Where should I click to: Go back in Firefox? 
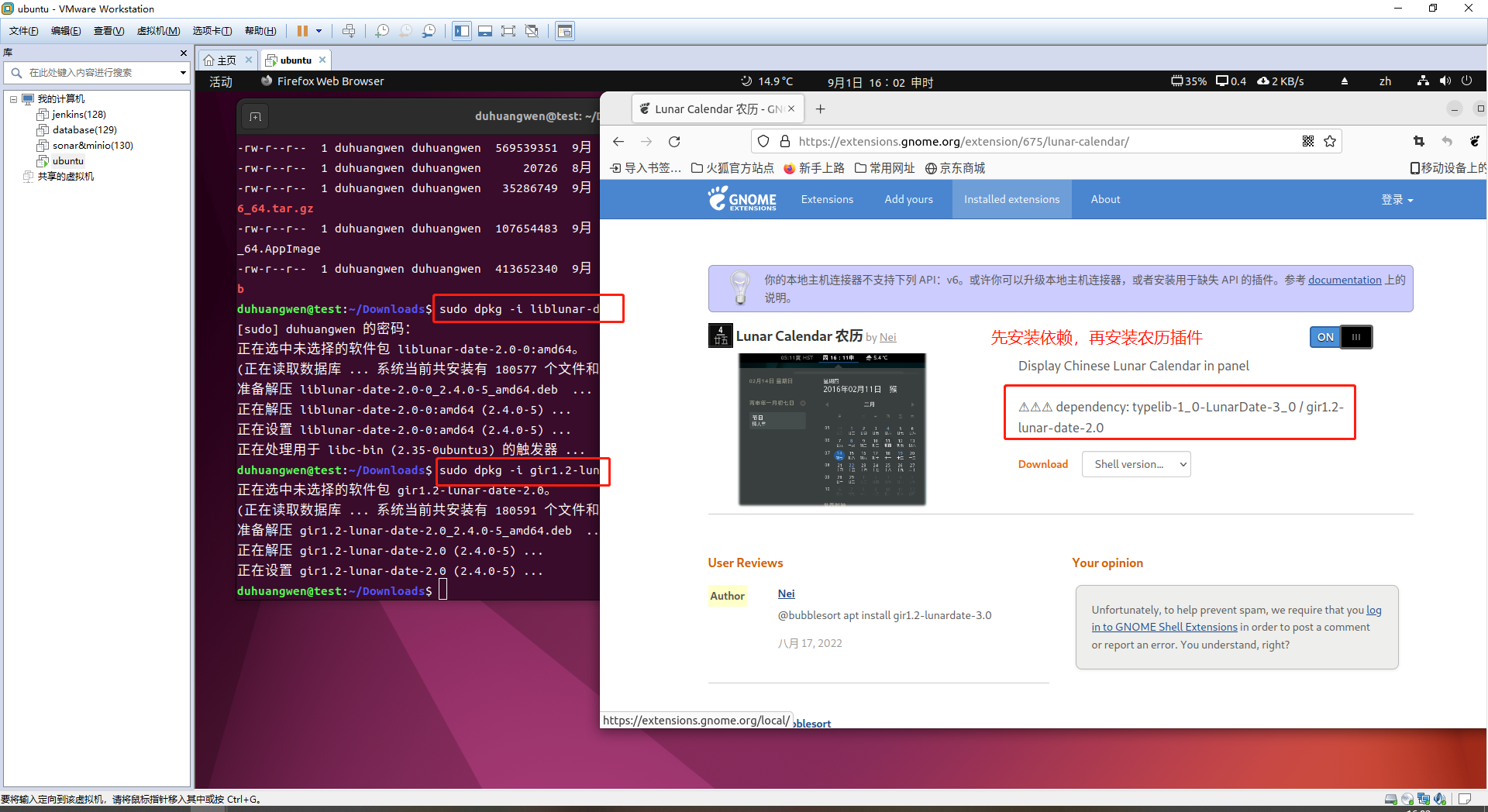(618, 141)
